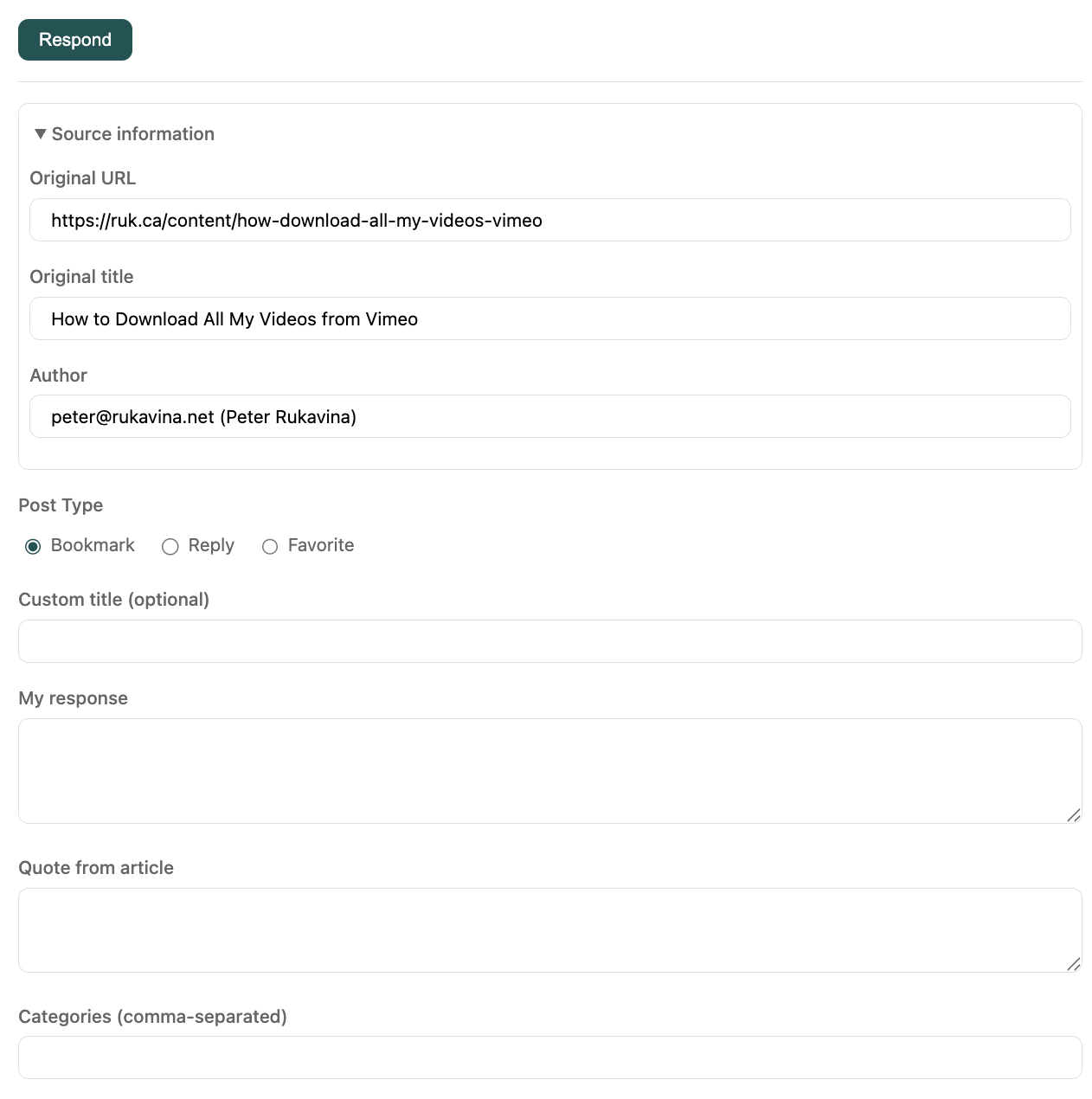Click into the Original URL field

coord(549,221)
